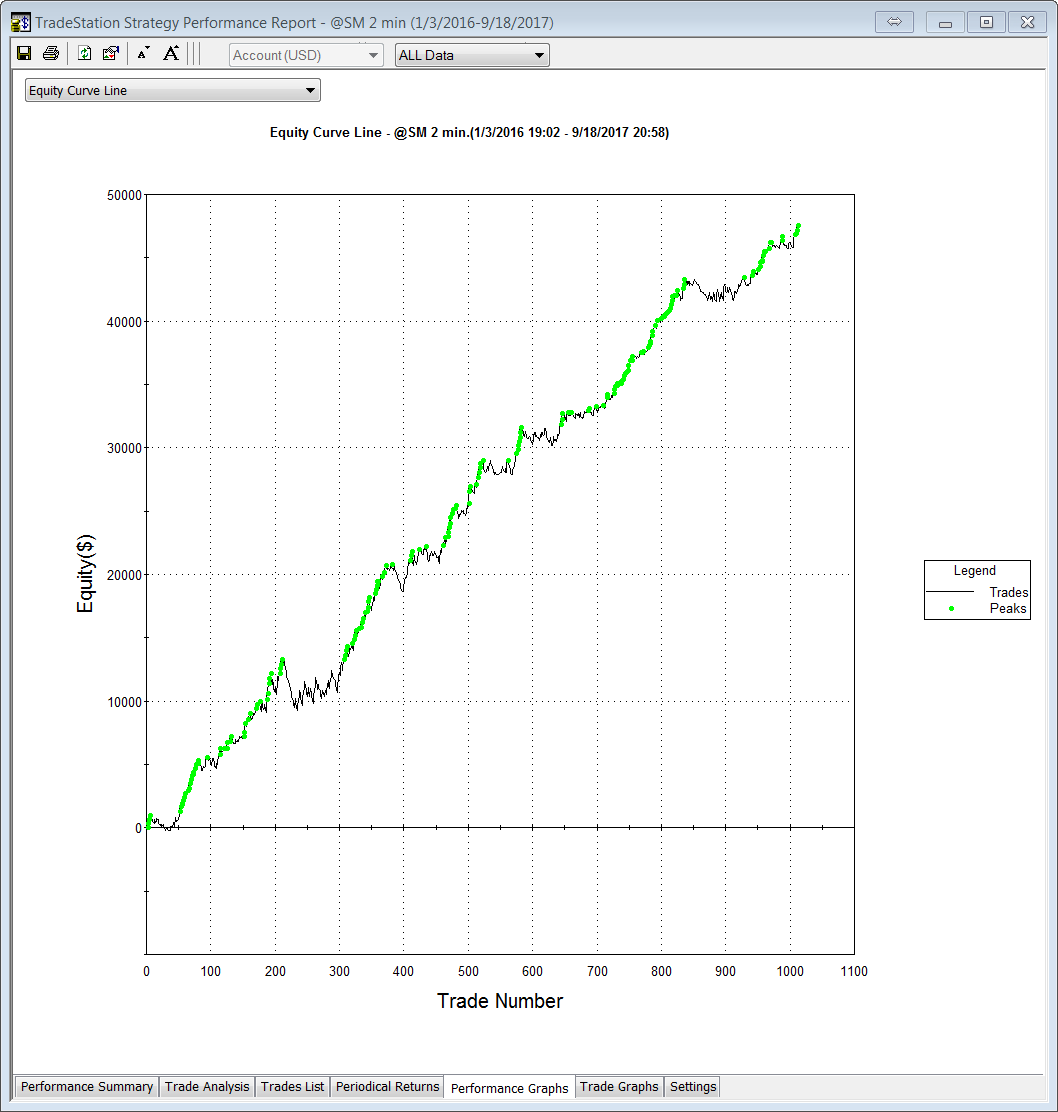Open the report properties icon

[111, 54]
